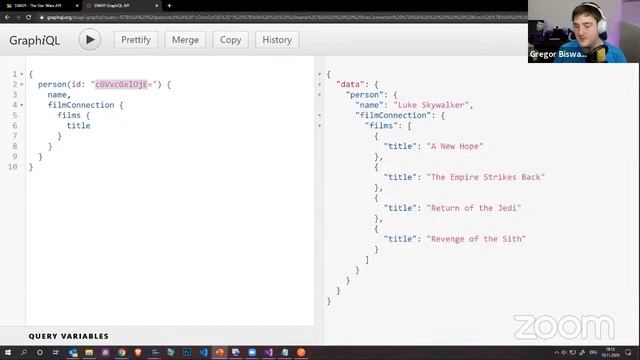Viewport: 640px width, 360px height.
Task: Collapse the "films" array in the results
Action: [320, 126]
